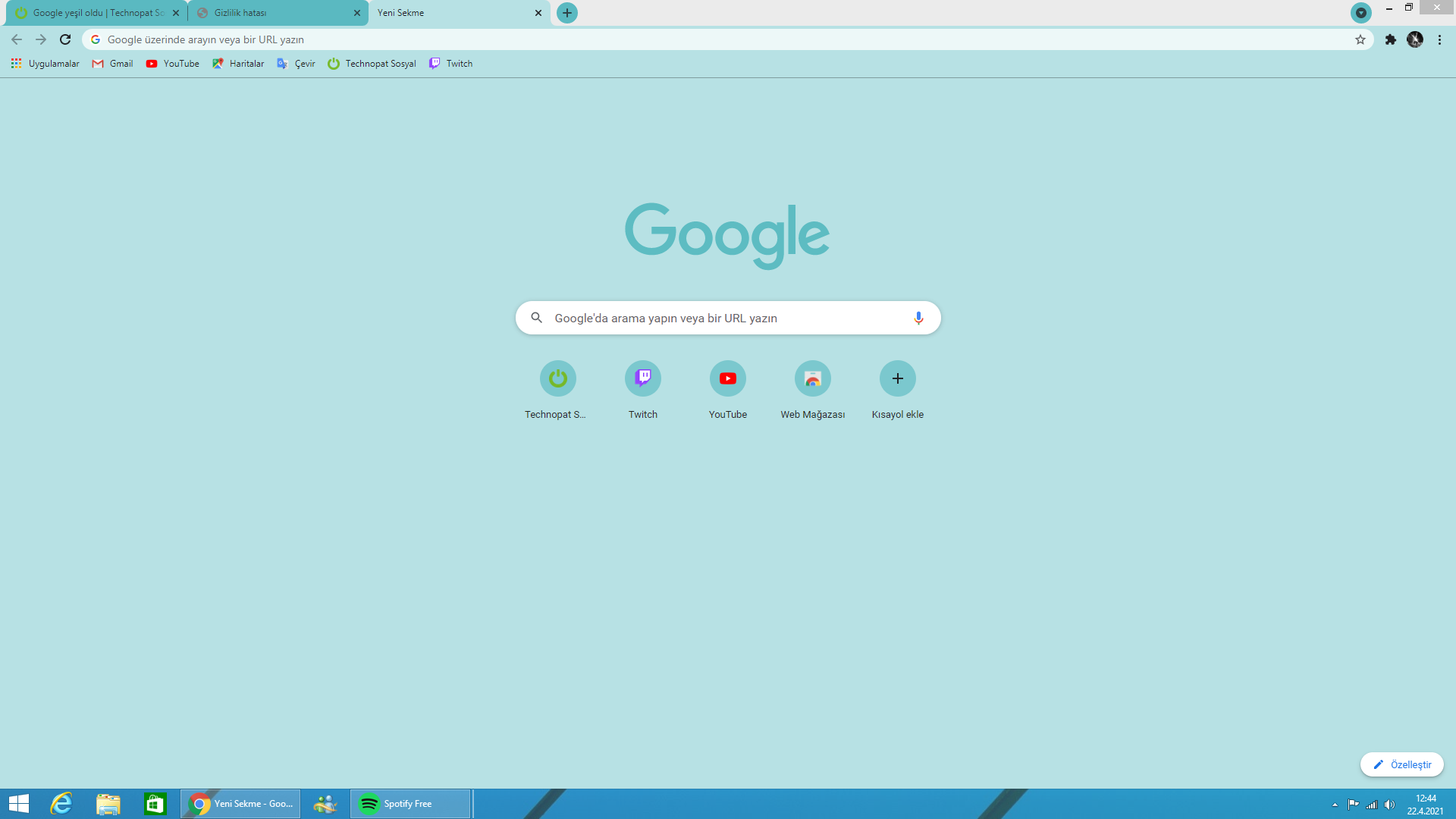
Task: Switch to the Gizlilik hatası tab
Action: click(273, 13)
